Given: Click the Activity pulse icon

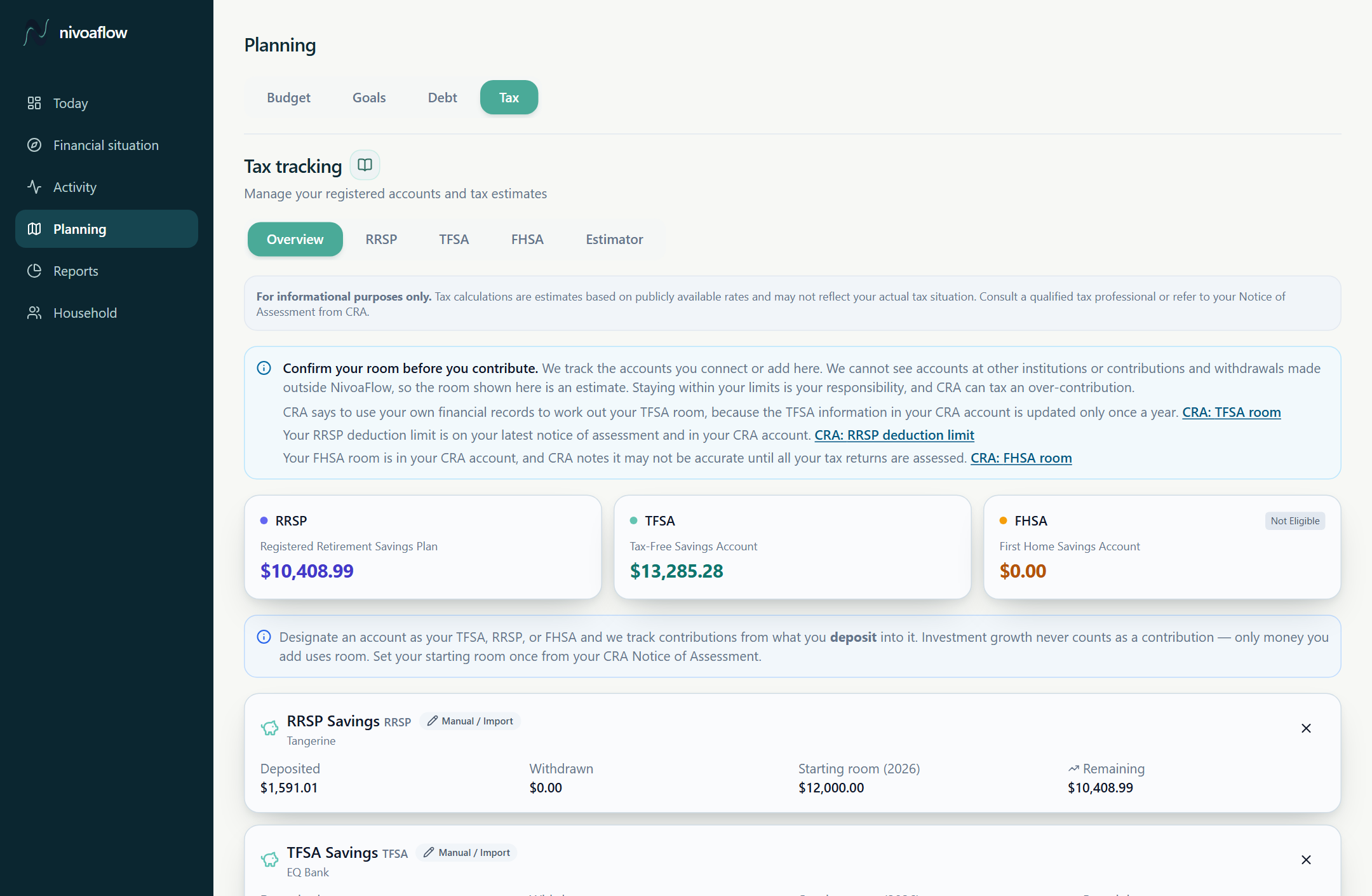Looking at the screenshot, I should 34,187.
